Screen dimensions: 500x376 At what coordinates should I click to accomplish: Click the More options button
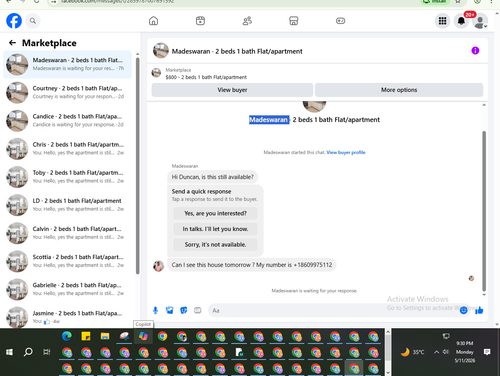399,90
